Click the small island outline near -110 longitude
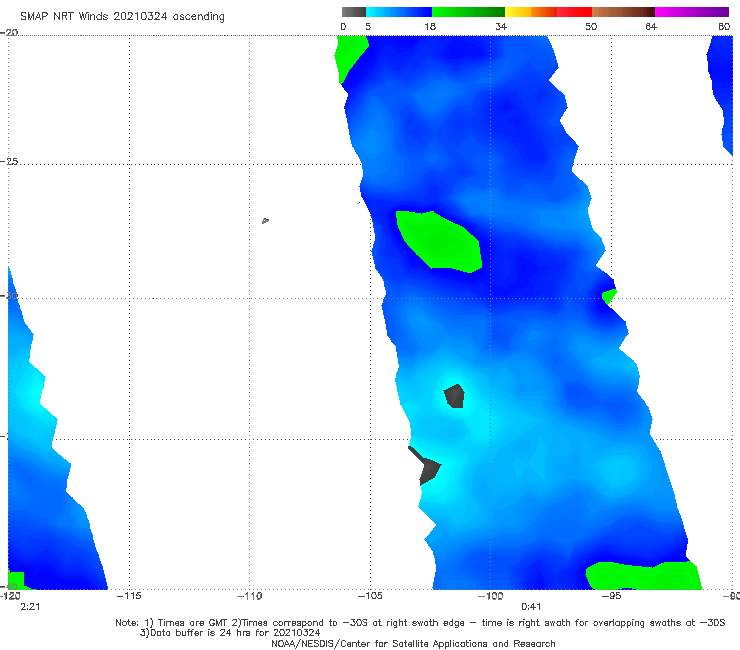The width and height of the screenshot is (740, 650). pos(265,220)
